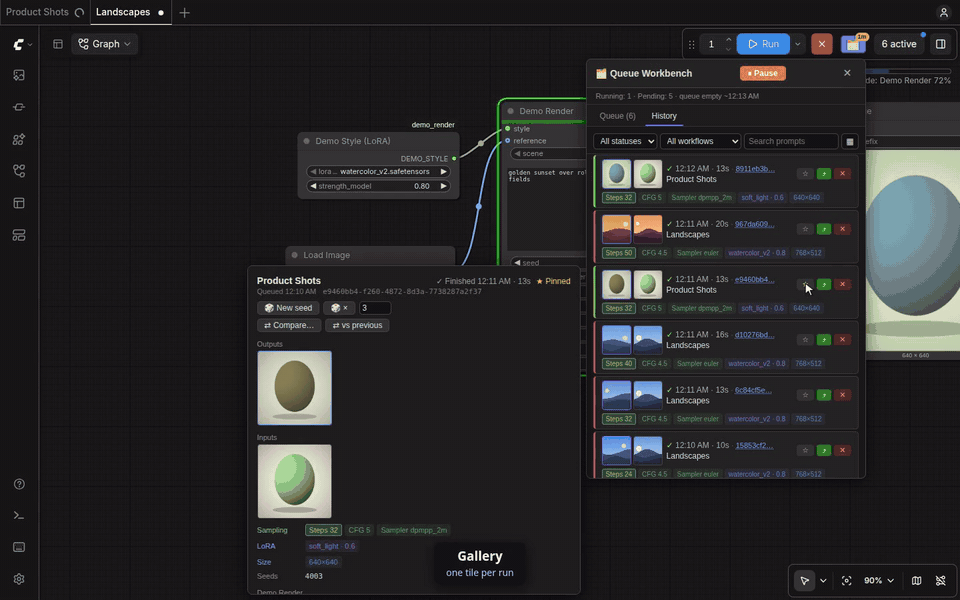Pause the queue with the Pause button
Viewport: 960px width, 600px height.
click(x=762, y=73)
